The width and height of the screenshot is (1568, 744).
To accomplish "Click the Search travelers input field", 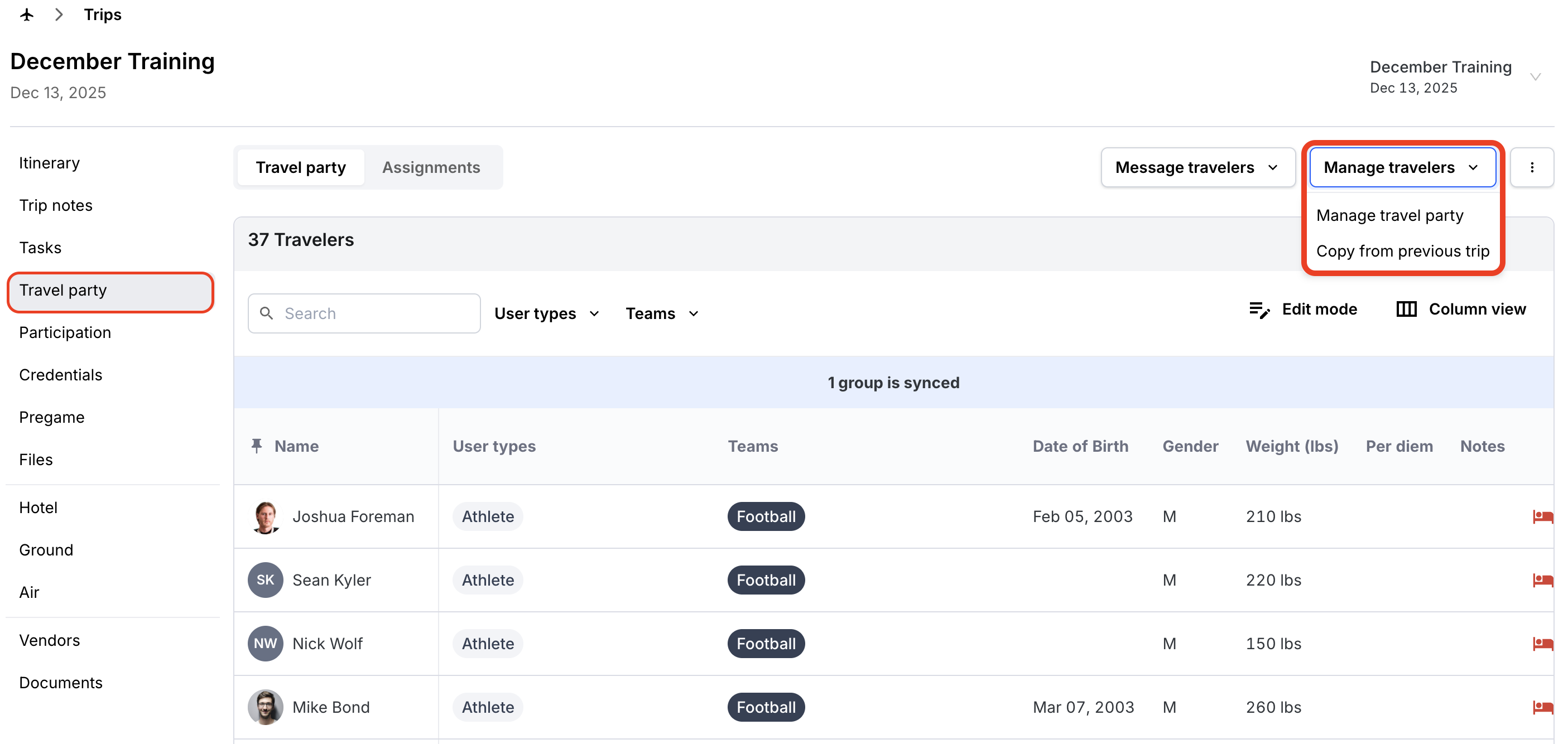I will [364, 313].
